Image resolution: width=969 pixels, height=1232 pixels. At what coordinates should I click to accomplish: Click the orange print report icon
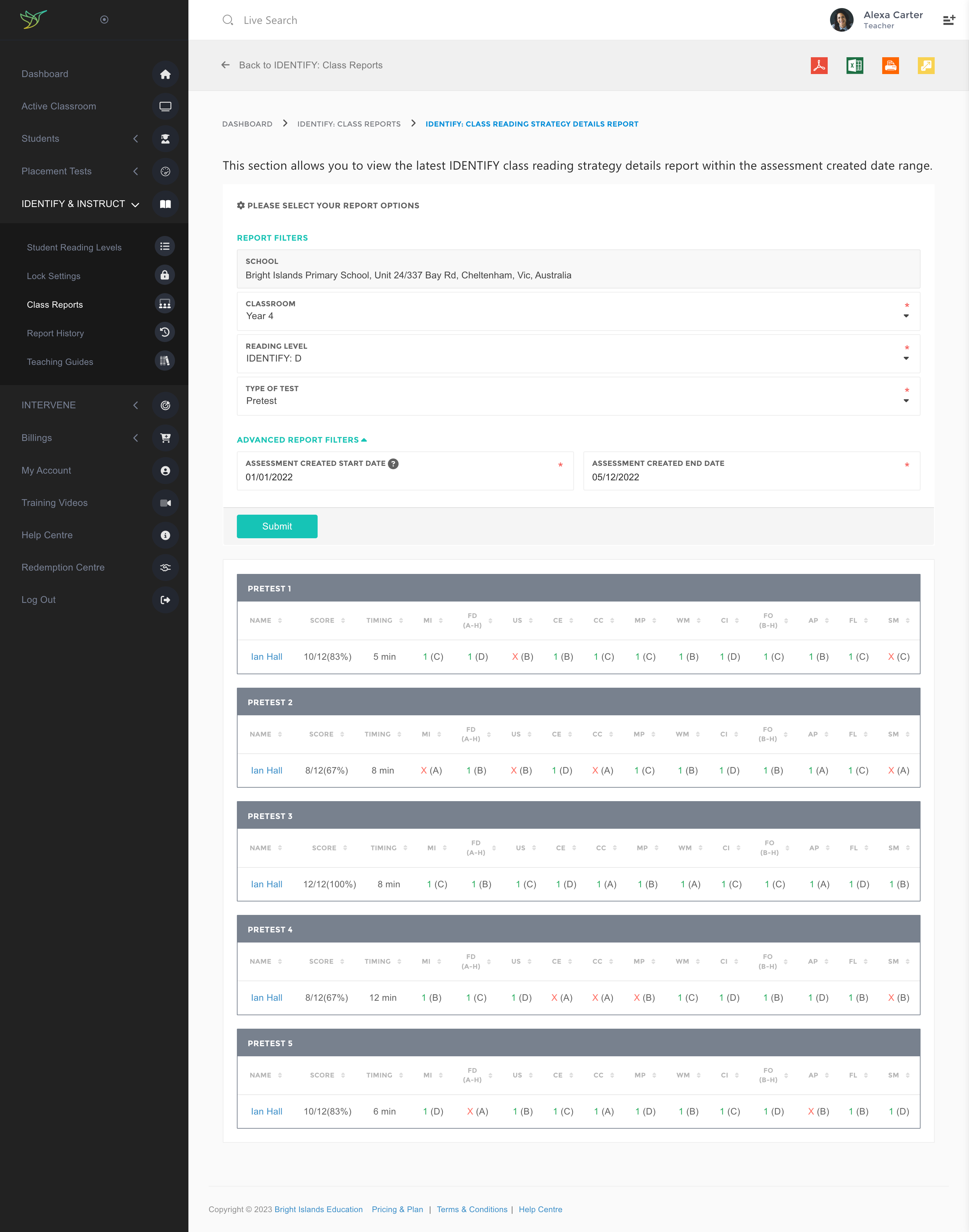pos(890,65)
